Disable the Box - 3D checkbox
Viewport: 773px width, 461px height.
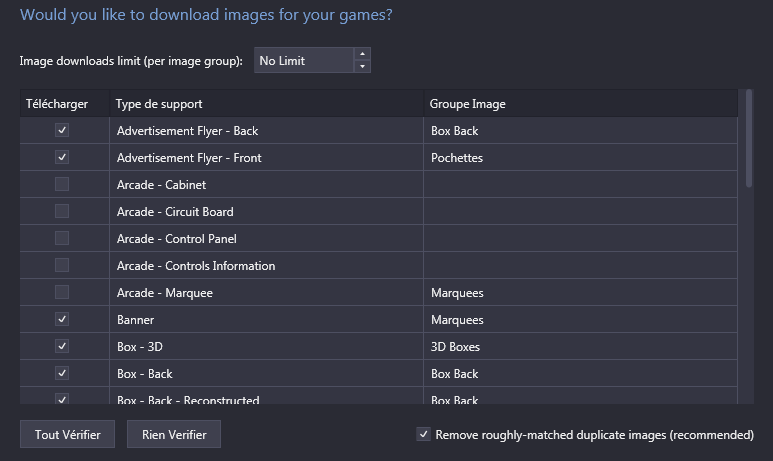[62, 346]
